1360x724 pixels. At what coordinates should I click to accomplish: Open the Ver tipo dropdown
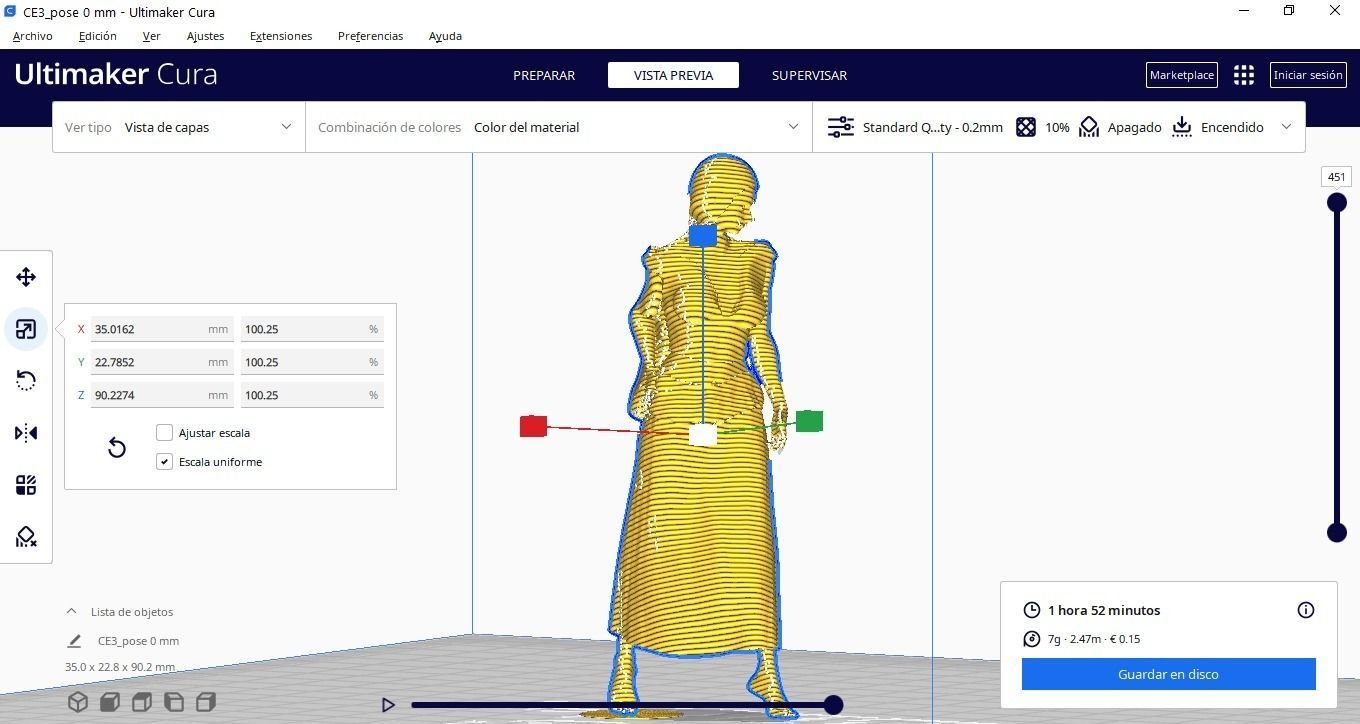tap(179, 127)
